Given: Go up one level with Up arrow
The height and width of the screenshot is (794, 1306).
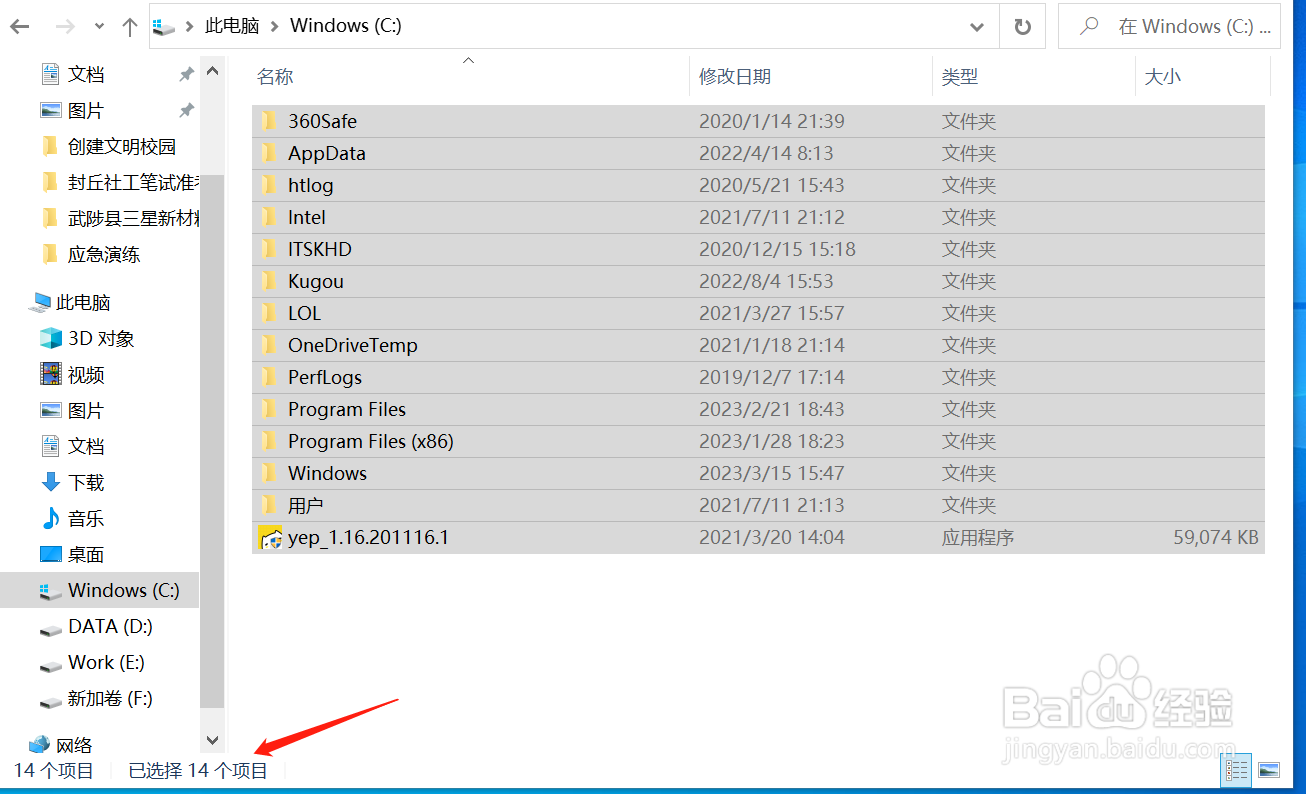Looking at the screenshot, I should pos(129,27).
